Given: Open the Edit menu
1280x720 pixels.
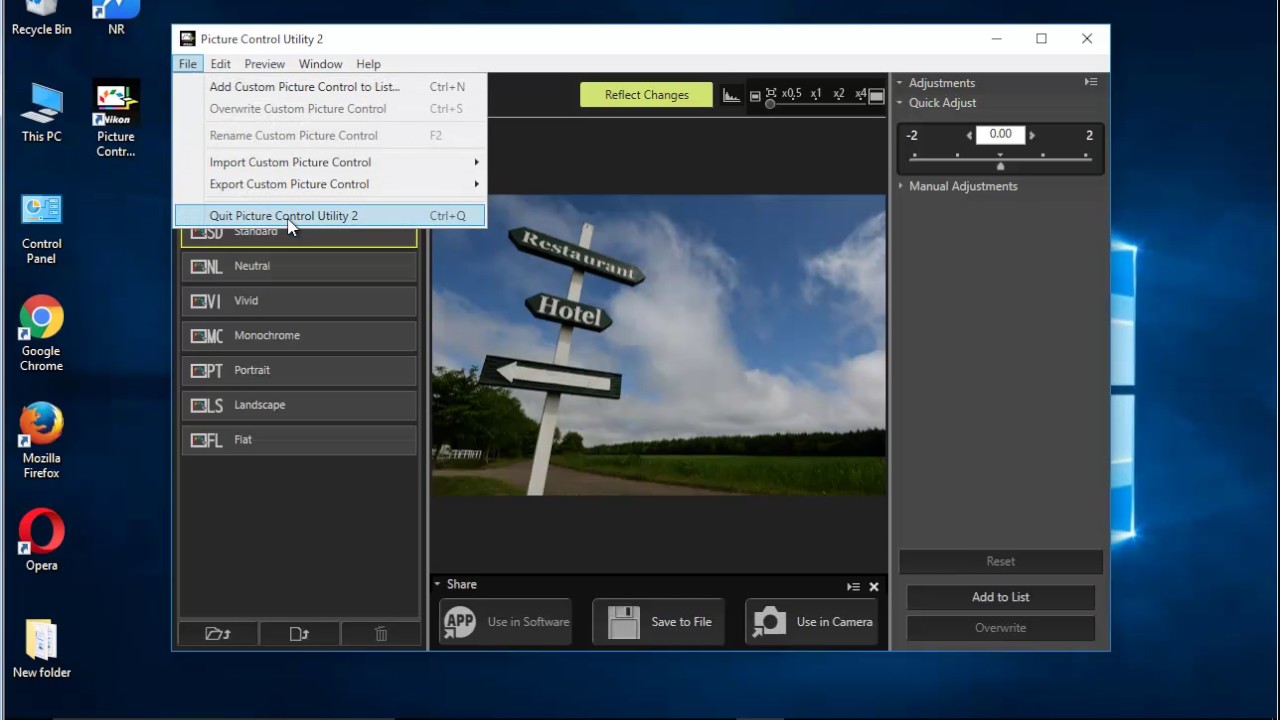Looking at the screenshot, I should 221,64.
